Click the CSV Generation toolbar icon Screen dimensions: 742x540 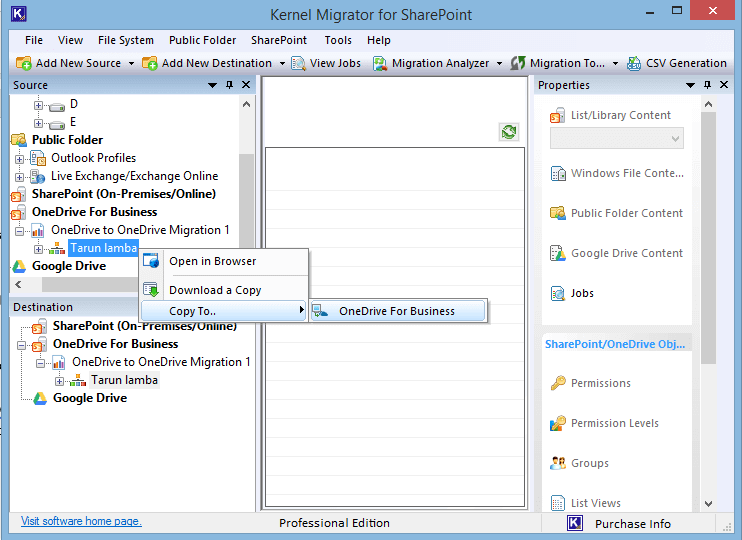tap(634, 63)
